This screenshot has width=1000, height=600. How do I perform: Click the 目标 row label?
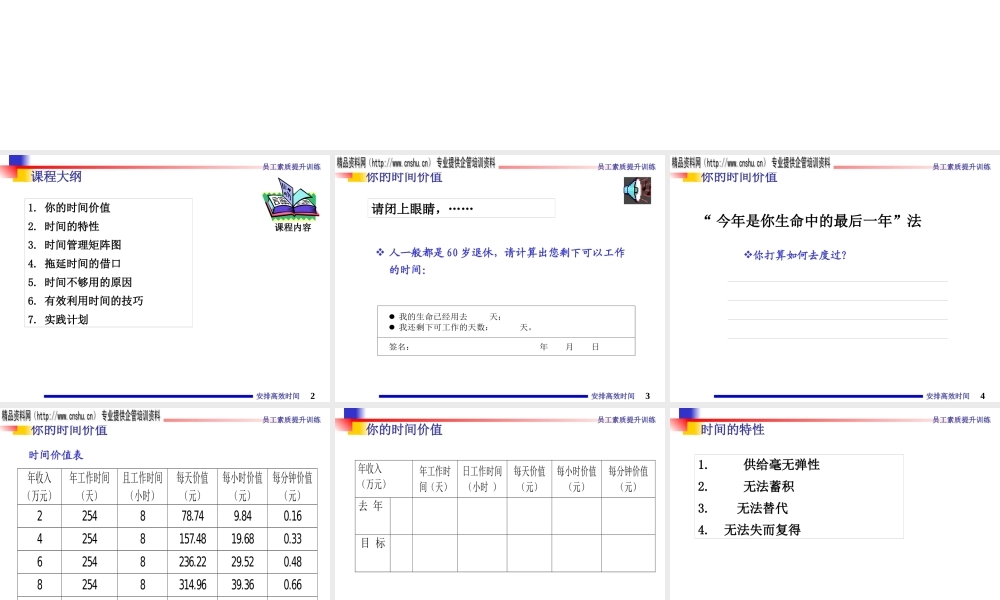(x=373, y=543)
